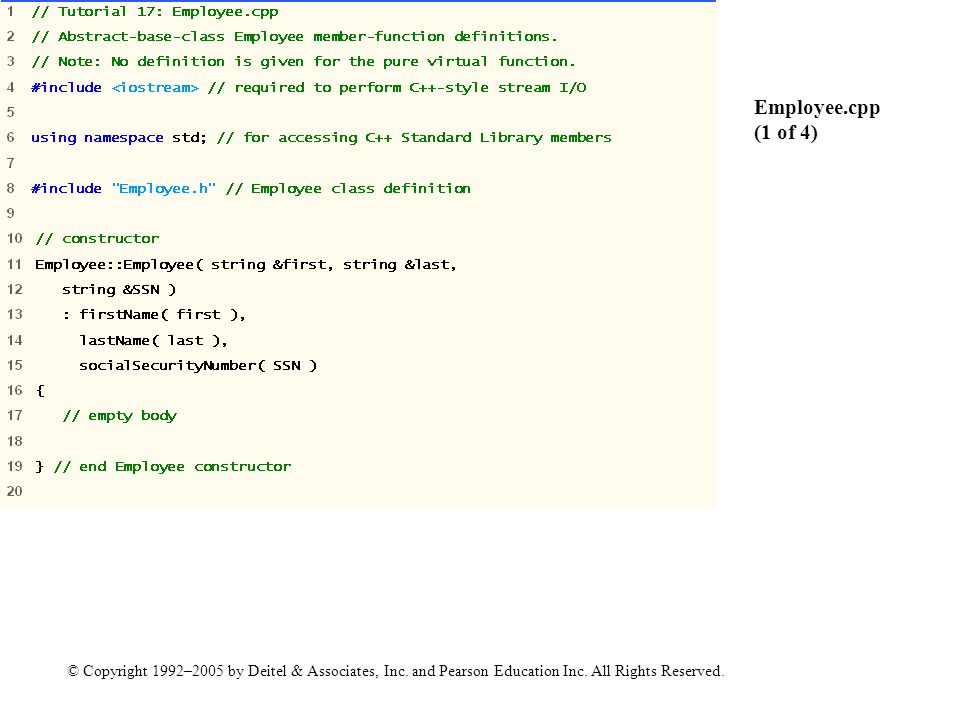Select the line 'Abstract-base-class Employee member-function definitions.'
This screenshot has width=960, height=720.
(x=307, y=37)
